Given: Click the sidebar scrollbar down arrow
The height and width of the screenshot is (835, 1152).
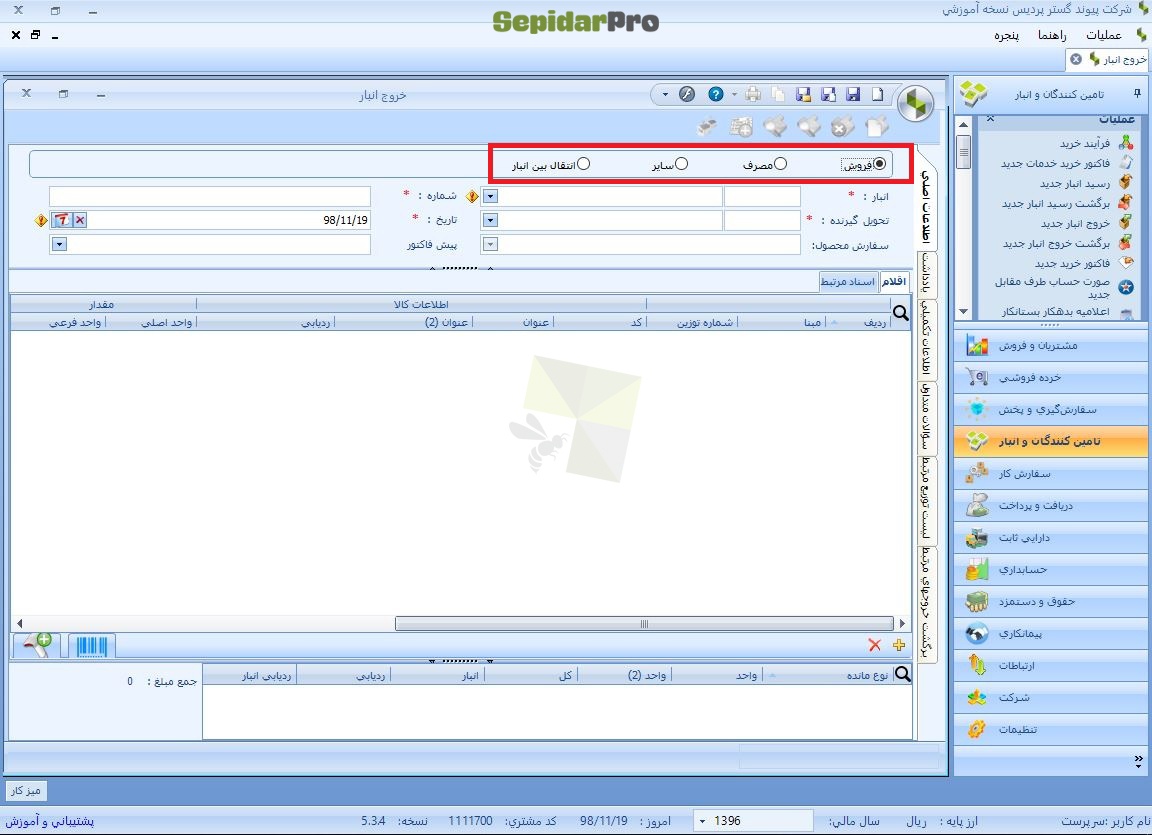Looking at the screenshot, I should (963, 312).
